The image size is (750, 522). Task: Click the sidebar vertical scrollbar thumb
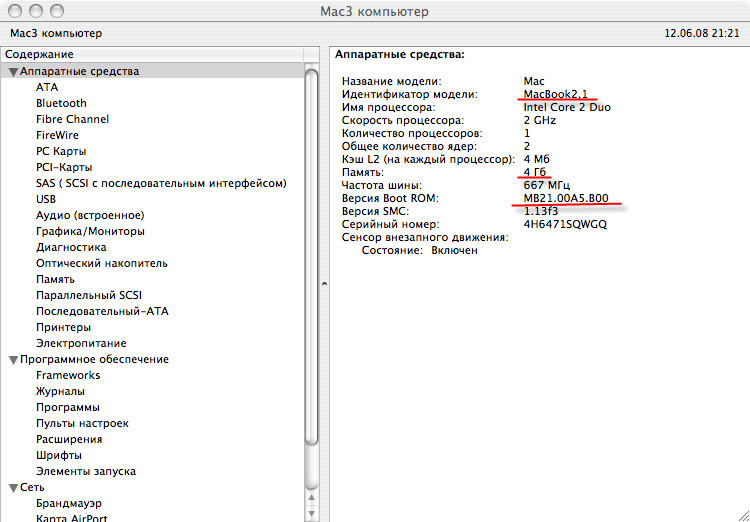point(311,258)
